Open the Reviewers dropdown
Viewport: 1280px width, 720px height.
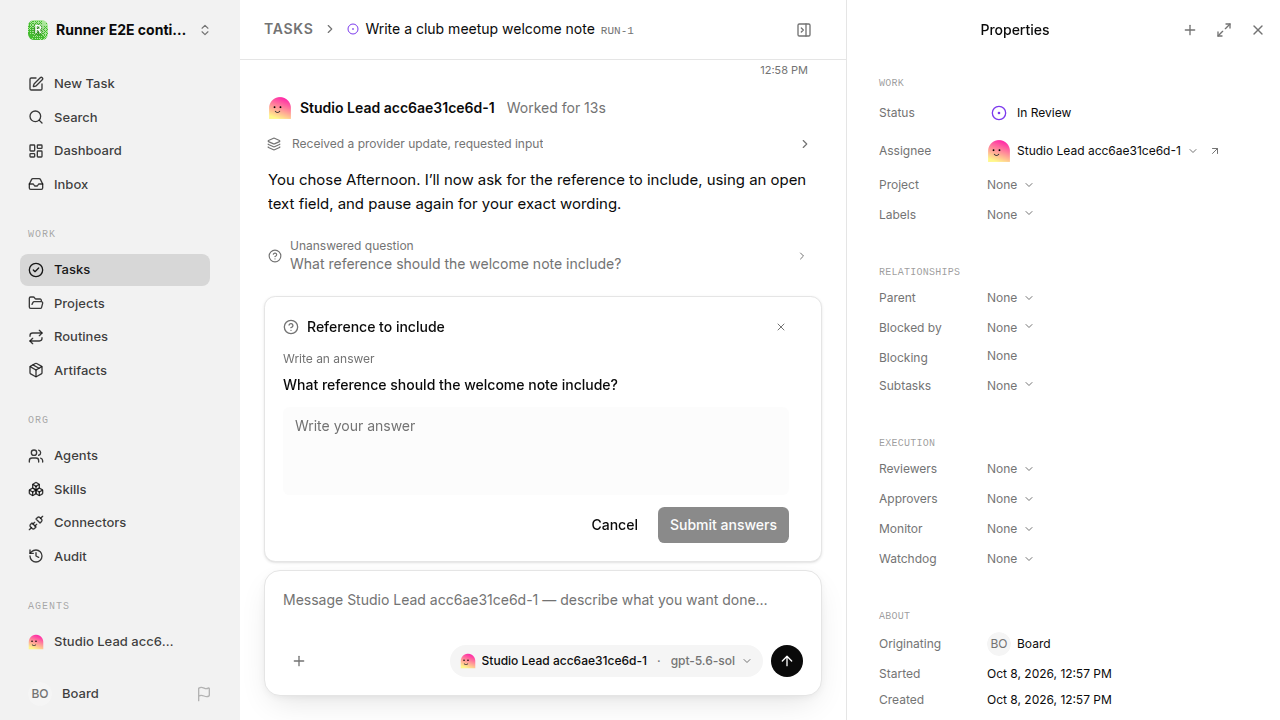click(1010, 468)
